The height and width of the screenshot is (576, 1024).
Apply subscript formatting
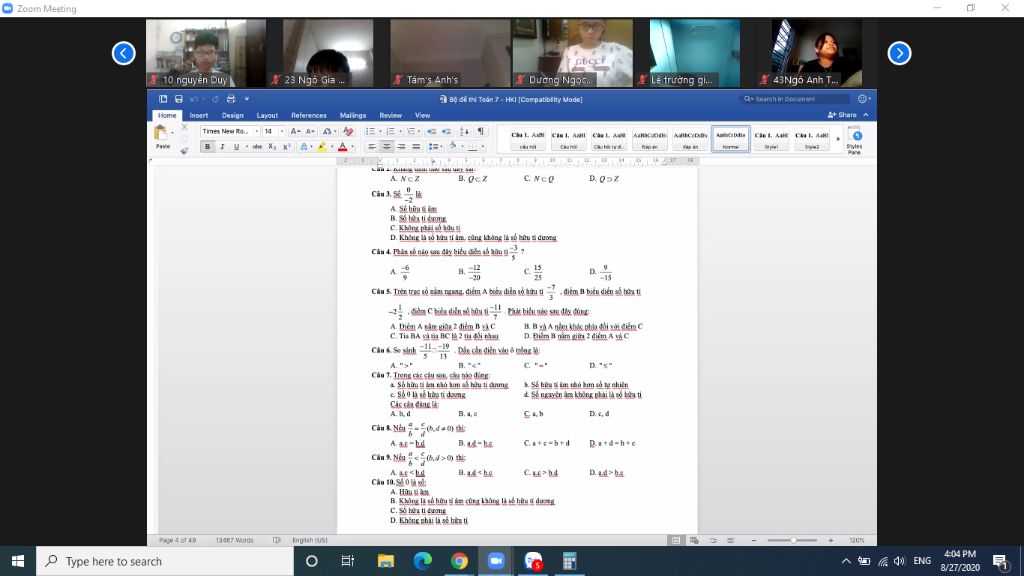point(272,147)
